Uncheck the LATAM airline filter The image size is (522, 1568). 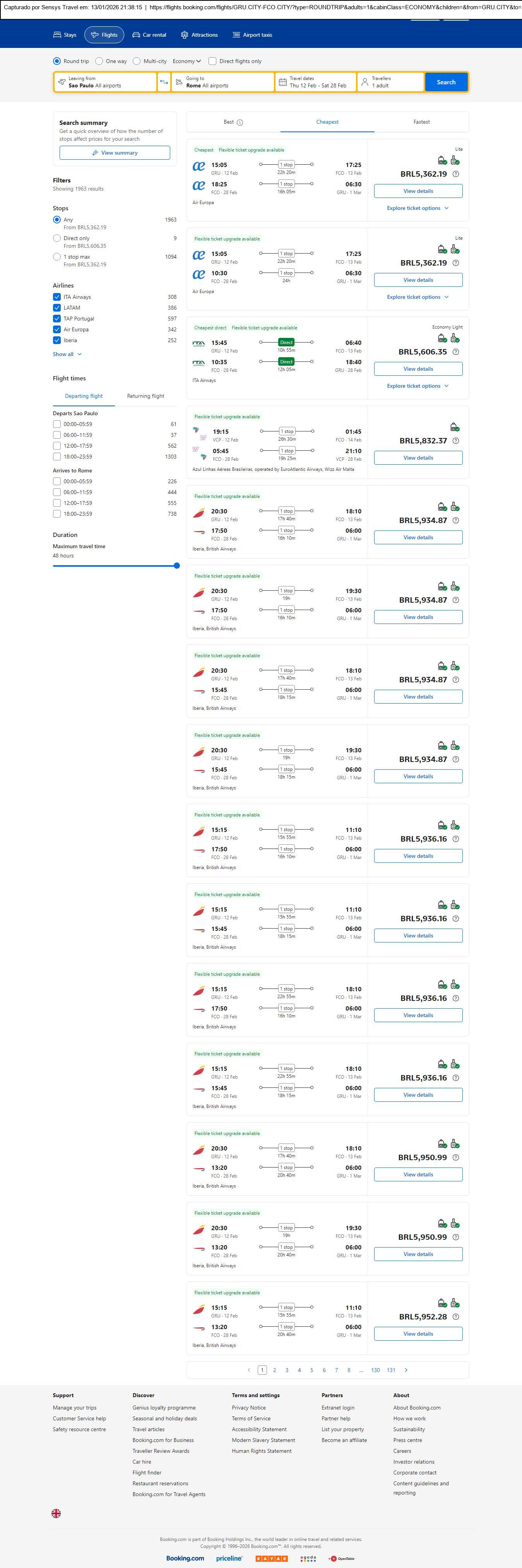[56, 308]
